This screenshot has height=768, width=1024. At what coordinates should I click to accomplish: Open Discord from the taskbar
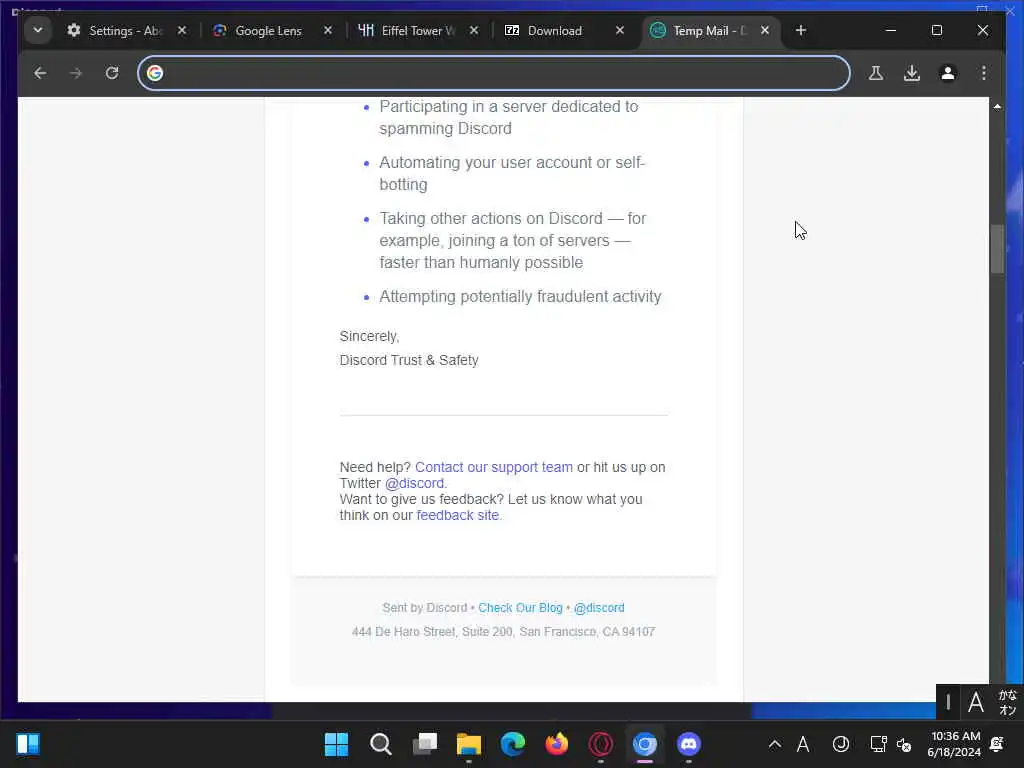click(x=689, y=744)
